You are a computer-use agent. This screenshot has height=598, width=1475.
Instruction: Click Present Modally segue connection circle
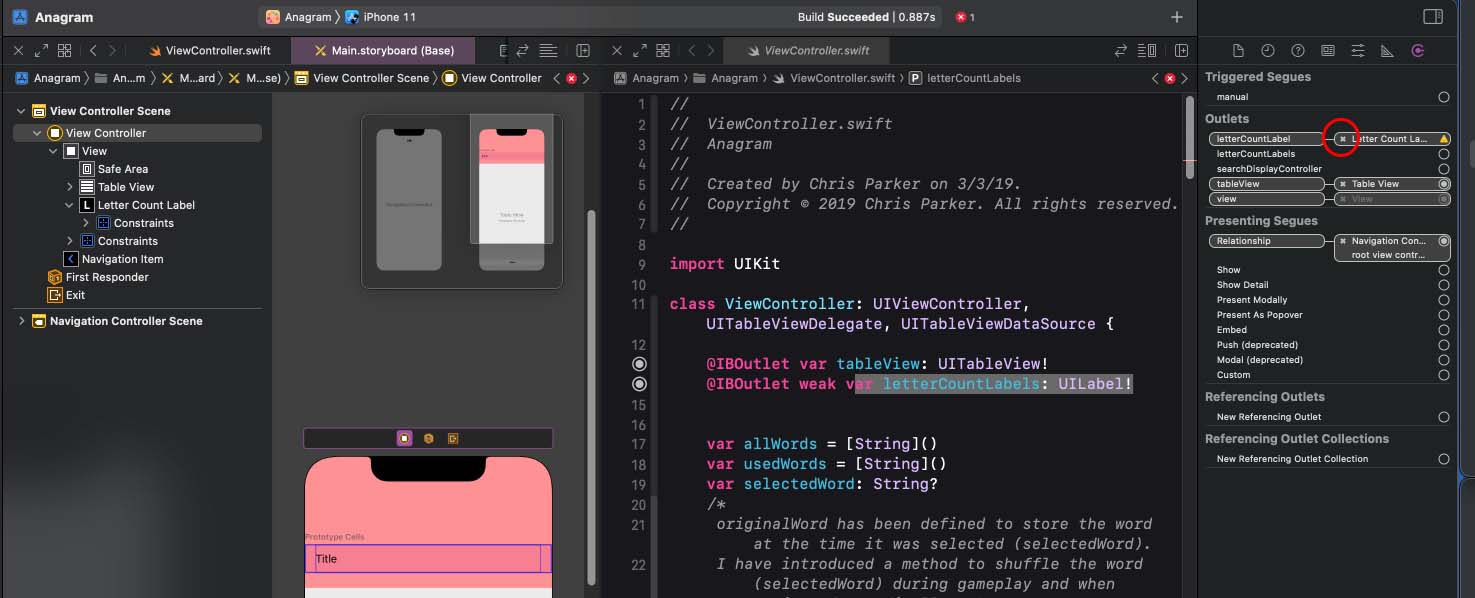1443,300
